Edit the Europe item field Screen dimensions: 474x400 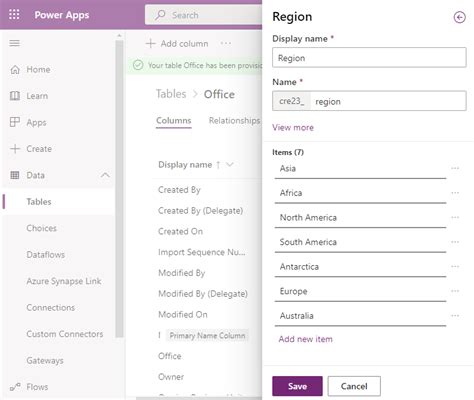pos(360,291)
